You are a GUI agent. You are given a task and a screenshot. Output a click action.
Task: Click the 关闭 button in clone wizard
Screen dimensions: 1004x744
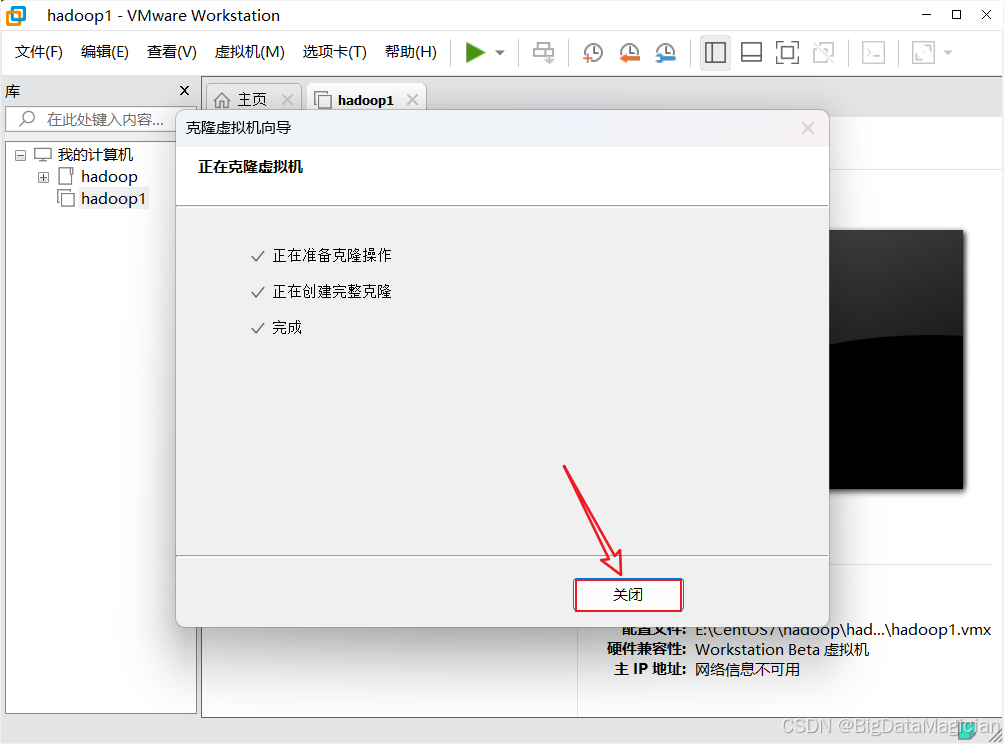click(628, 595)
